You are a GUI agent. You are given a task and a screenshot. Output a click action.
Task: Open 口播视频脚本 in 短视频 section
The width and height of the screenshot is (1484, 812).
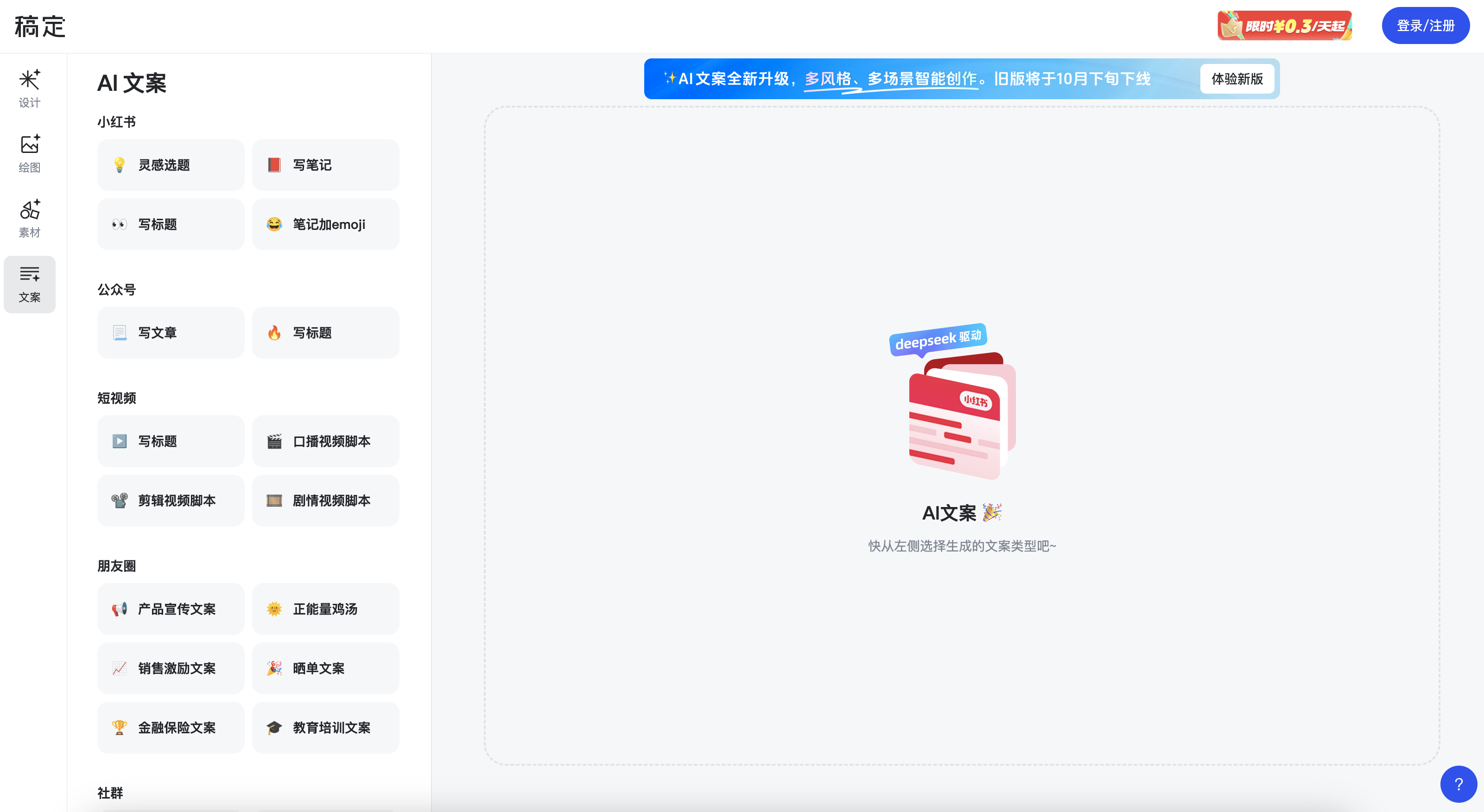coord(325,441)
